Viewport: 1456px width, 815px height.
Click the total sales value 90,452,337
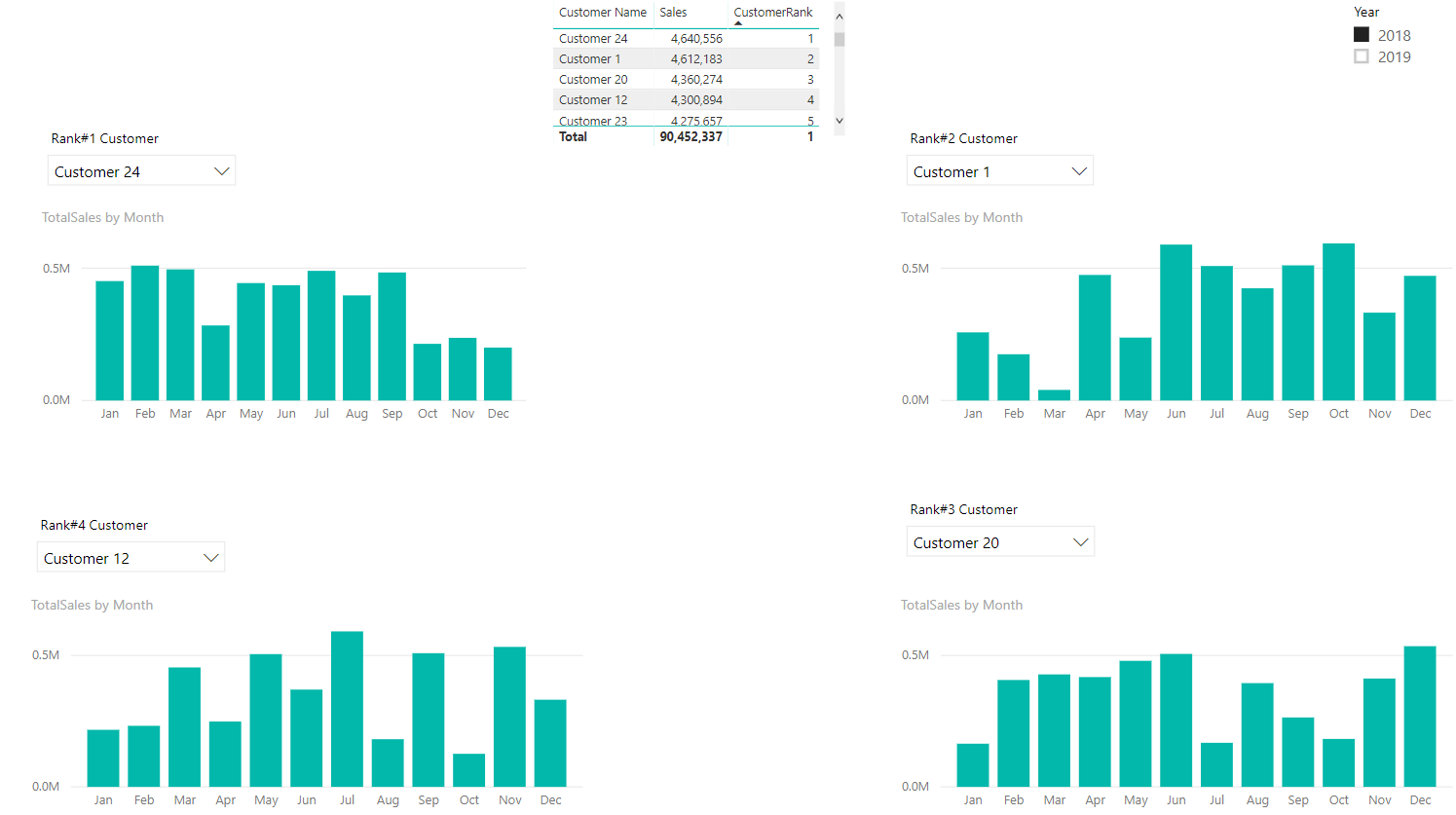click(691, 137)
